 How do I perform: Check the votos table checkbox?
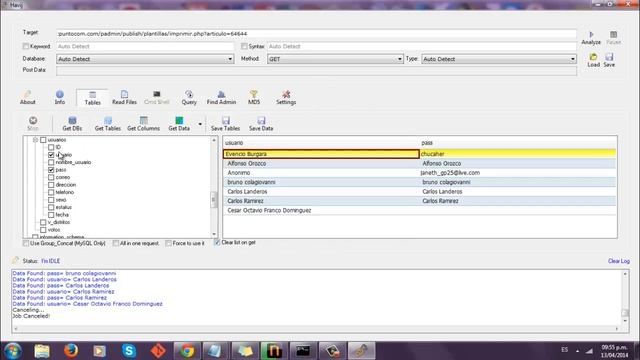pyautogui.click(x=43, y=230)
